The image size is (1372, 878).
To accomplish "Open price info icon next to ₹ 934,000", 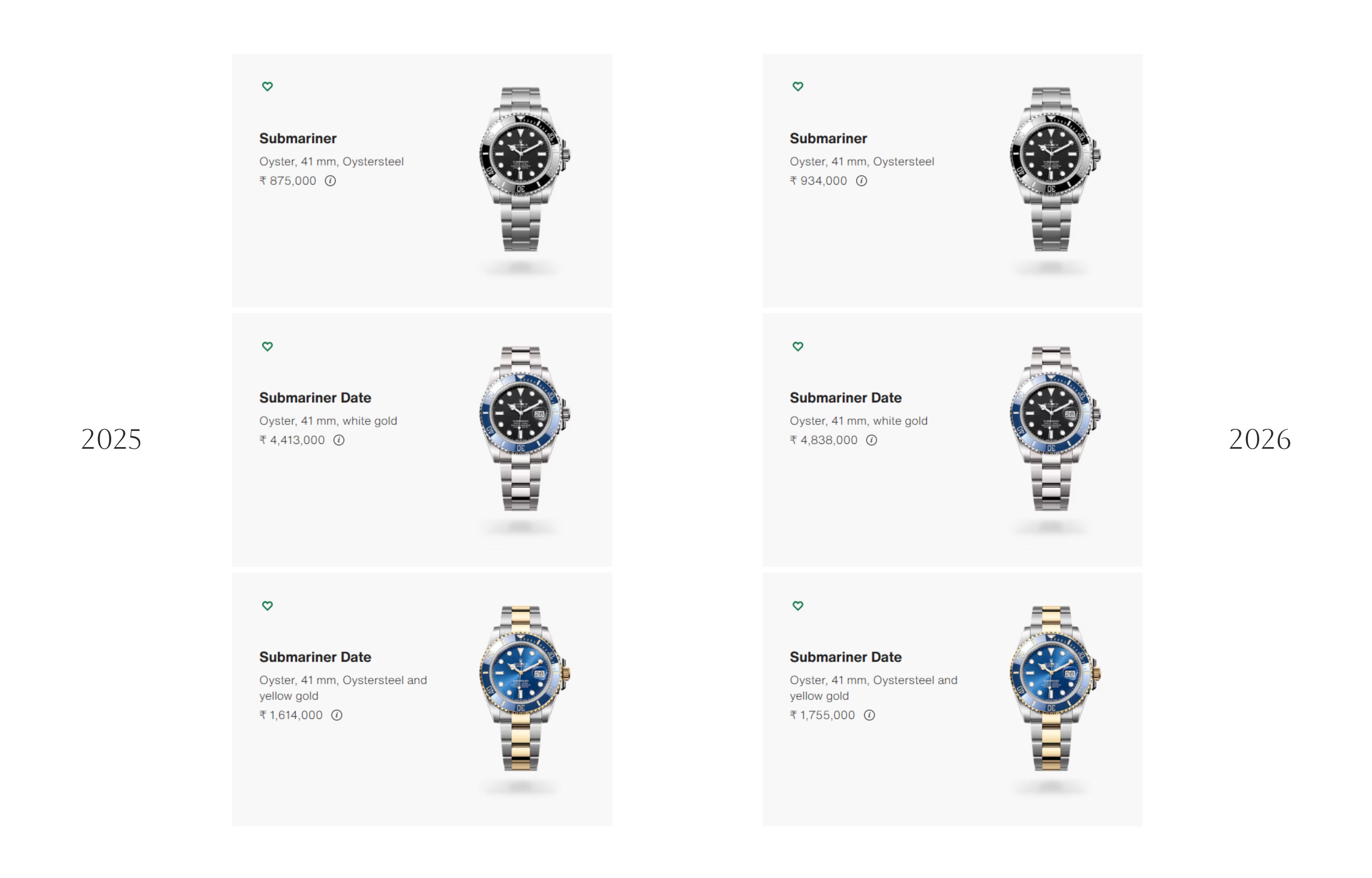I will coord(861,181).
